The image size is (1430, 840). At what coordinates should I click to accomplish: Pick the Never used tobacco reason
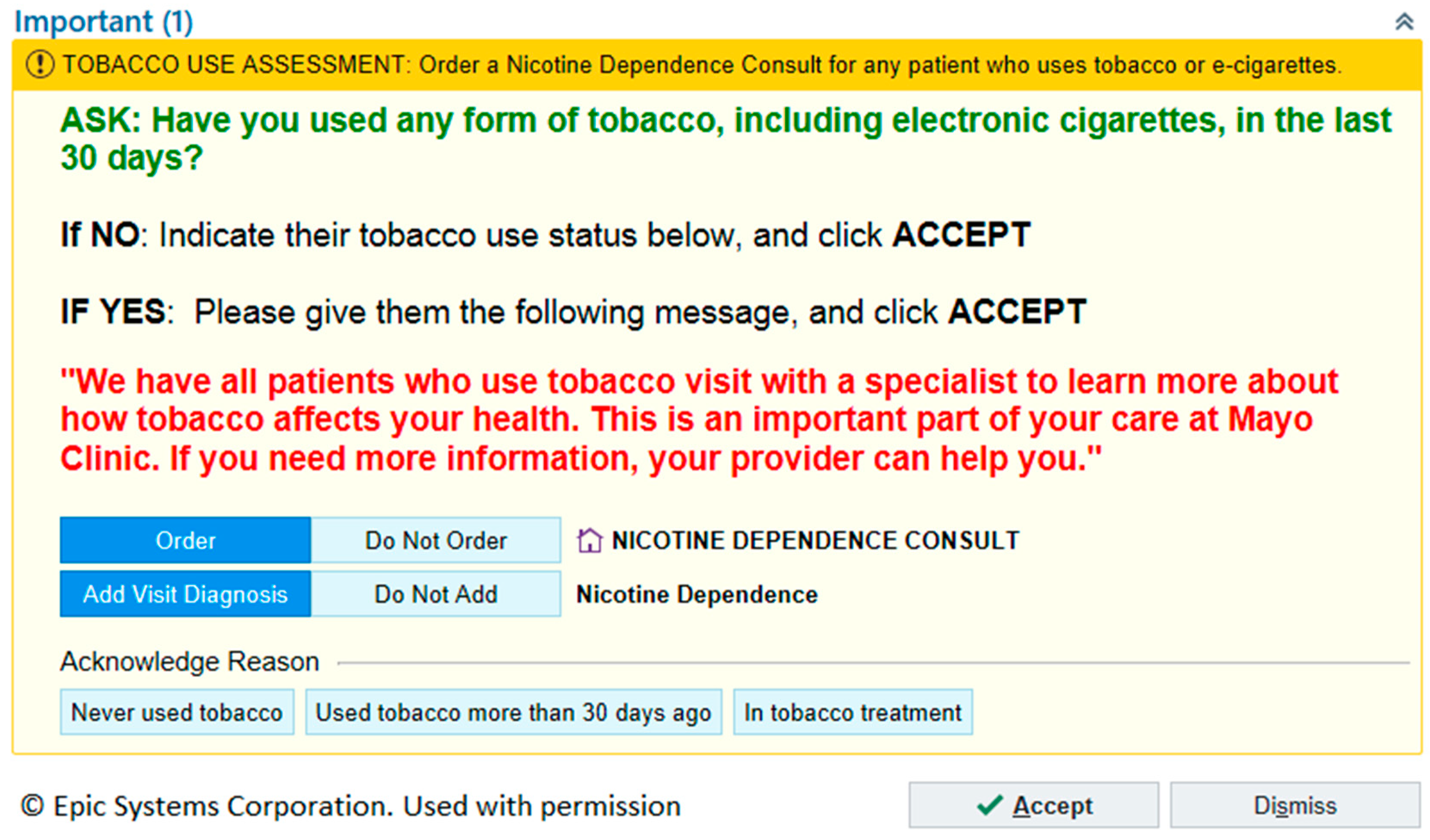point(176,712)
